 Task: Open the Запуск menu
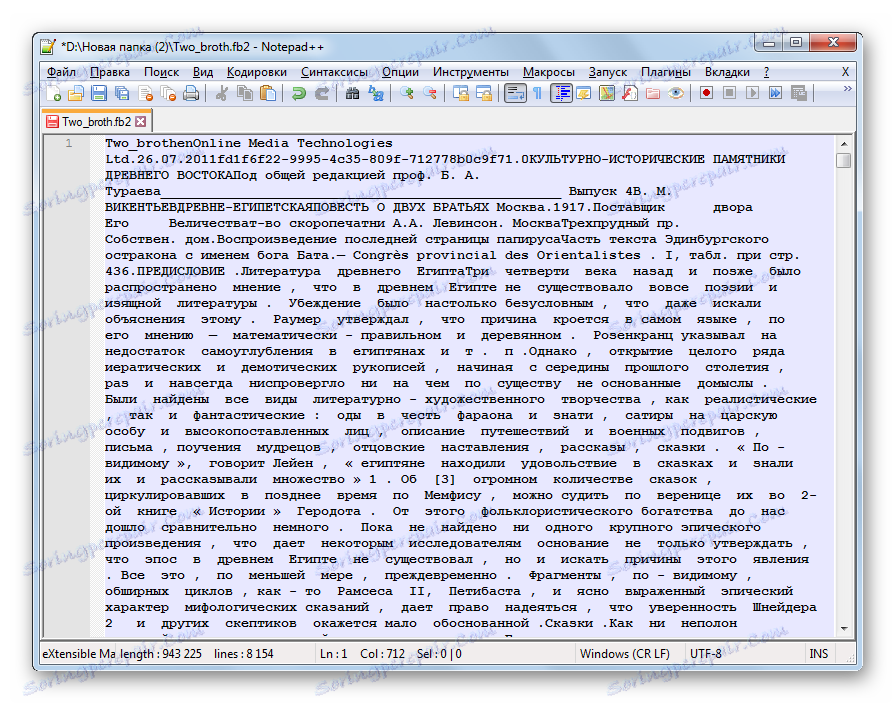608,72
